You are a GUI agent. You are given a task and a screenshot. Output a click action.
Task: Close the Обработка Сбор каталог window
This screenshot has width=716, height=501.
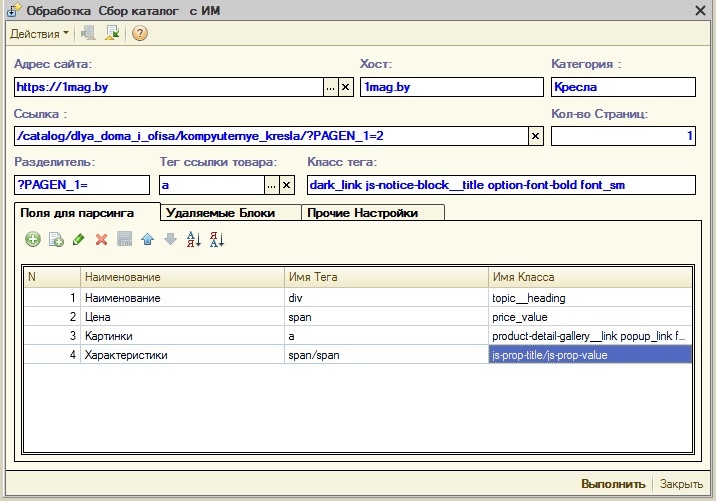pos(700,10)
